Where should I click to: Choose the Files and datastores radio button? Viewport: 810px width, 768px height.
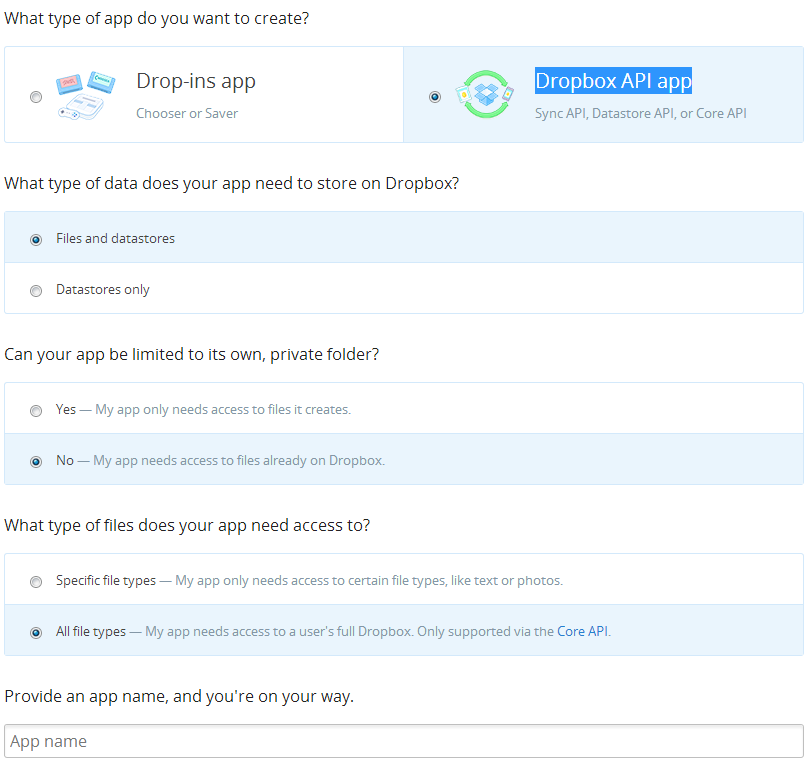36,240
